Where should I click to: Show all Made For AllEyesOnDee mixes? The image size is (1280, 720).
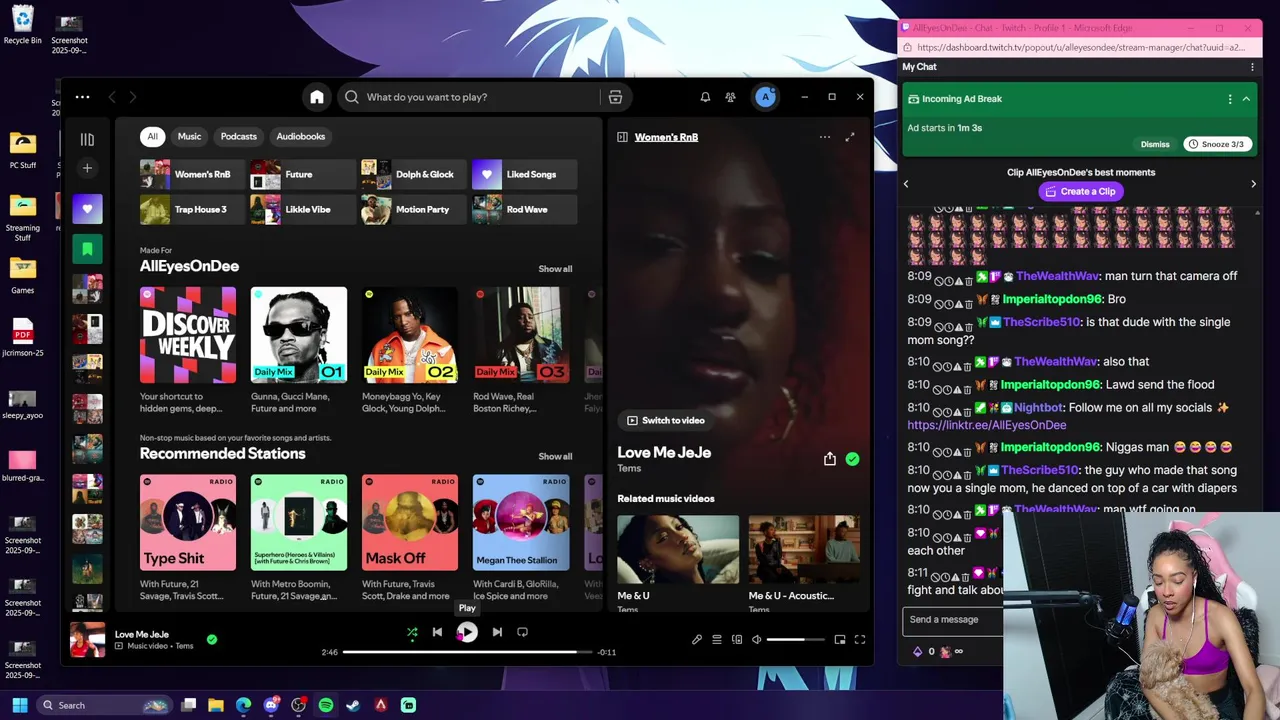pos(555,269)
